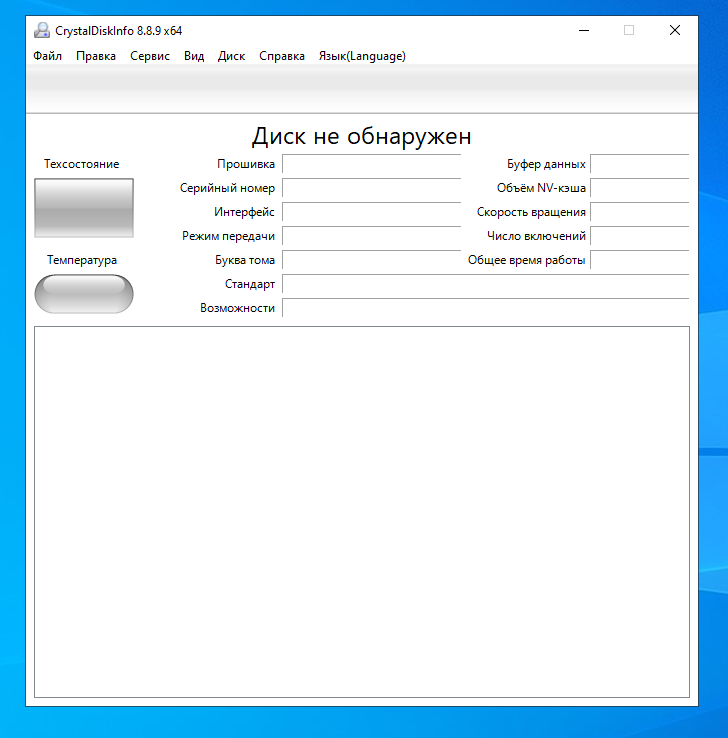
Task: Click the Стандарт value field
Action: coord(486,284)
